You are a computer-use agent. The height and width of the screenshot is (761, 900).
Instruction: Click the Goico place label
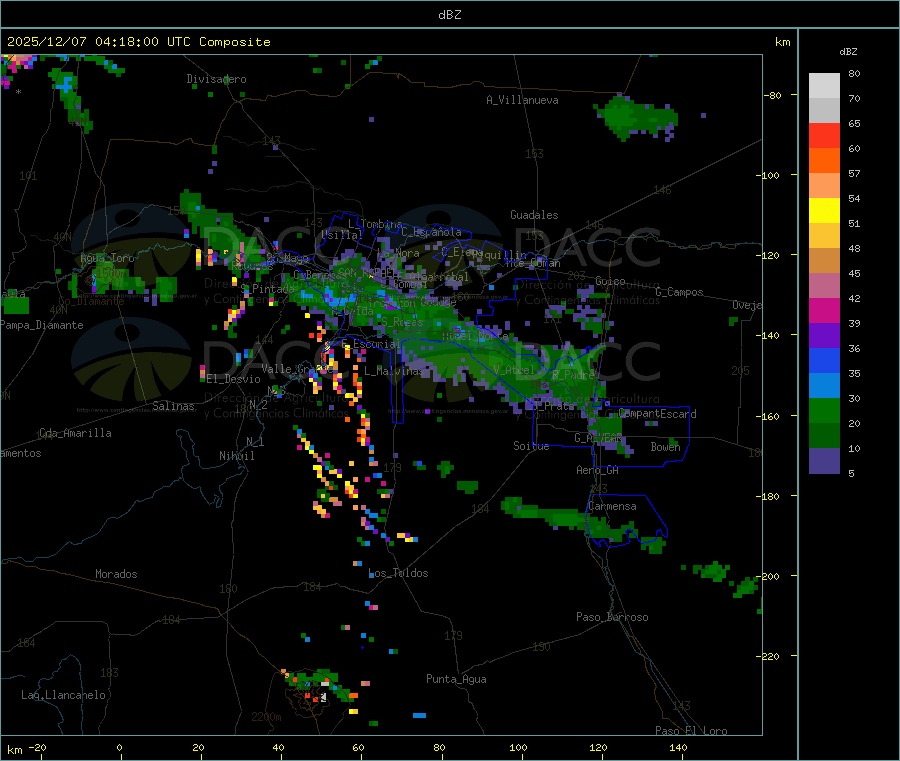610,282
